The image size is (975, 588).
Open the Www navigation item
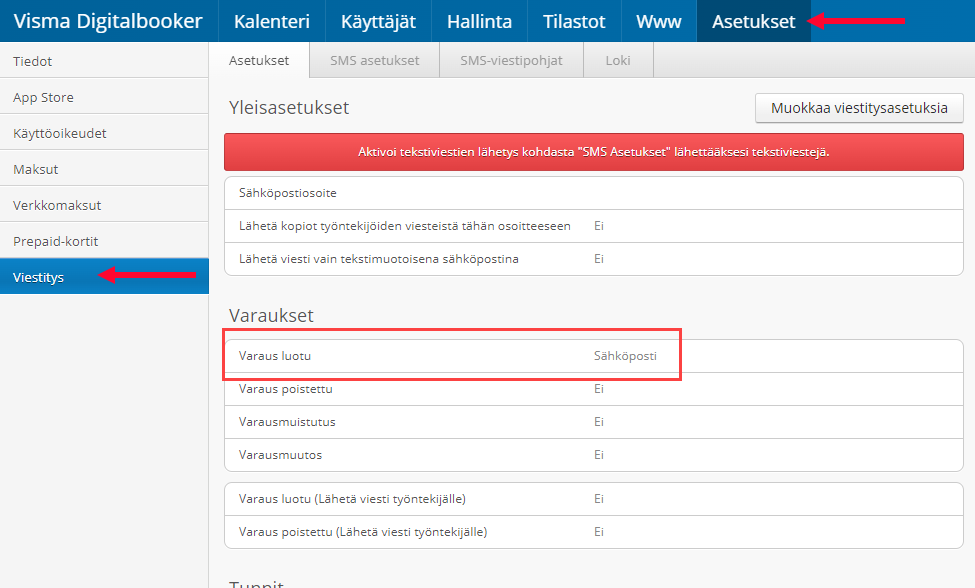658,21
